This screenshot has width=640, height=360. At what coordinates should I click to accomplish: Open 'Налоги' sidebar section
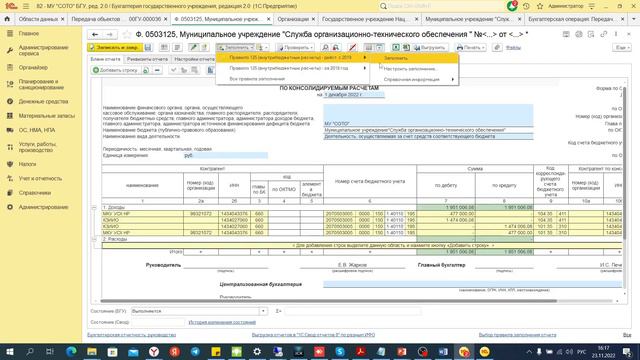27,164
